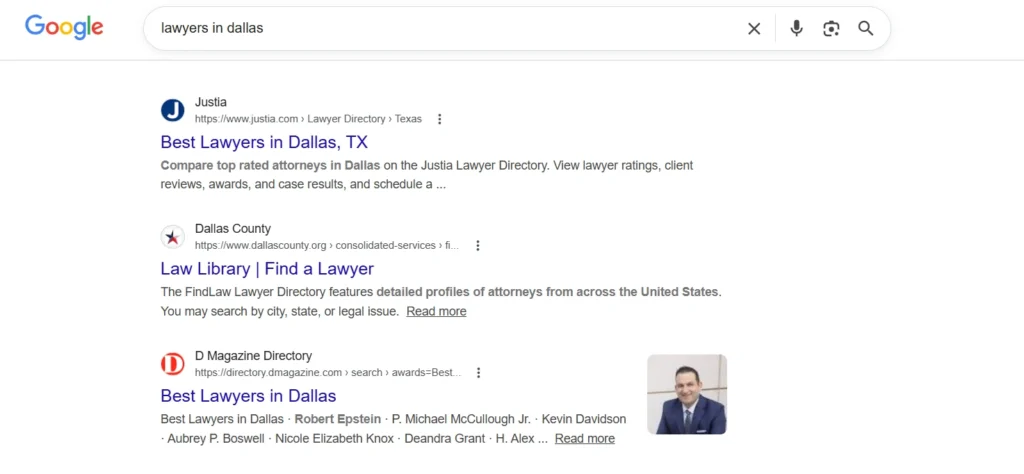Click the magnifying glass search icon

pos(866,29)
